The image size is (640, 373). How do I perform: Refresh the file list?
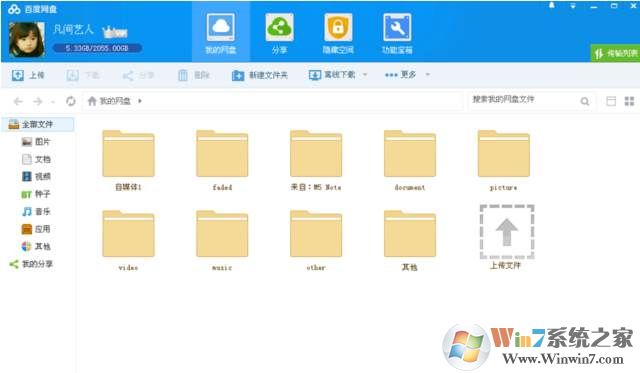pyautogui.click(x=71, y=101)
